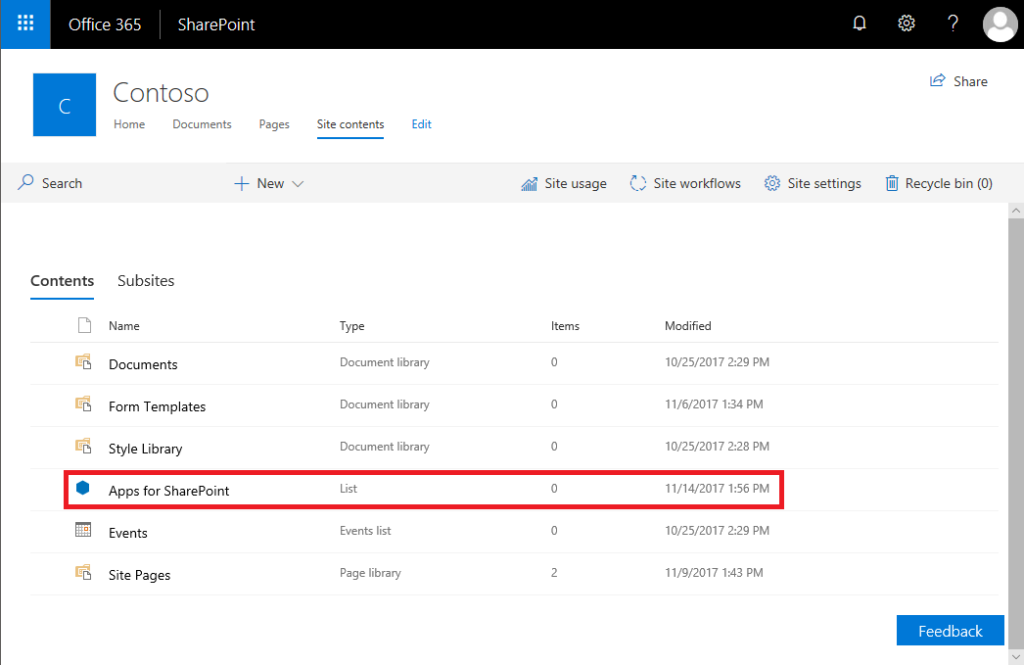Click the Style Library icon

pyautogui.click(x=83, y=446)
